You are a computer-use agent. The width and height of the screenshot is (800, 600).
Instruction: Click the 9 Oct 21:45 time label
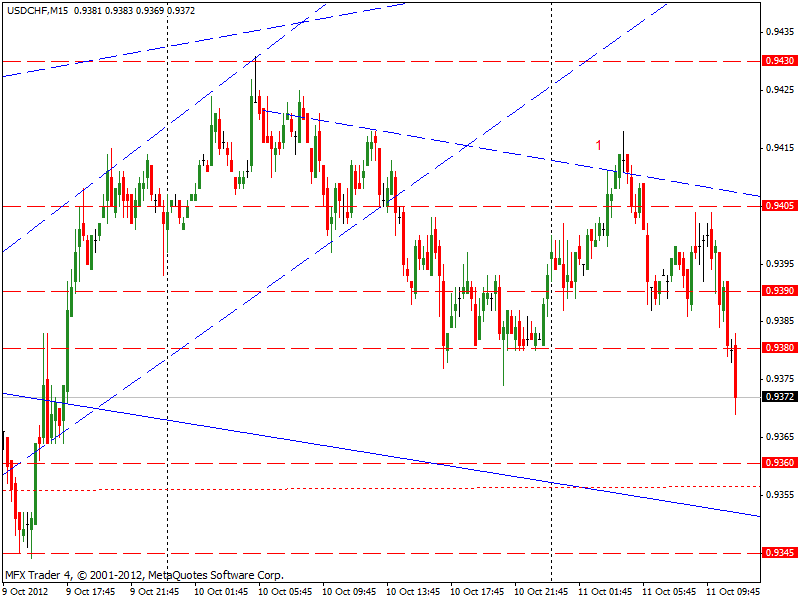coord(154,591)
